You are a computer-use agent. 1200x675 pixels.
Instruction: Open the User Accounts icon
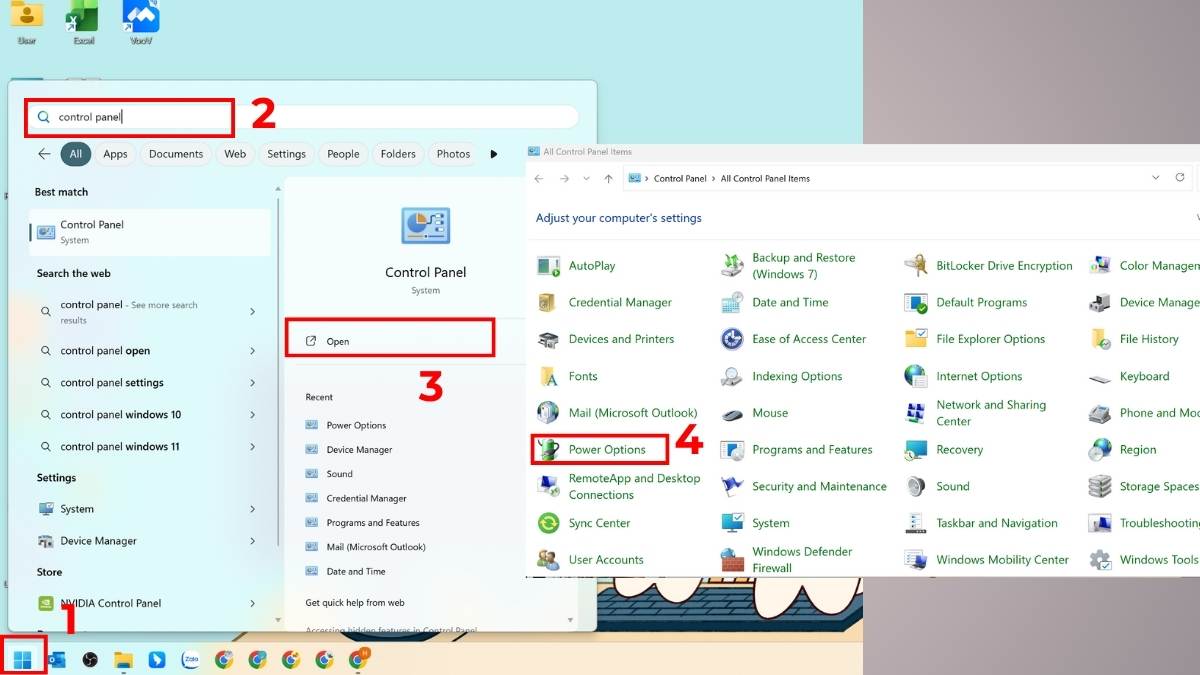coord(548,559)
